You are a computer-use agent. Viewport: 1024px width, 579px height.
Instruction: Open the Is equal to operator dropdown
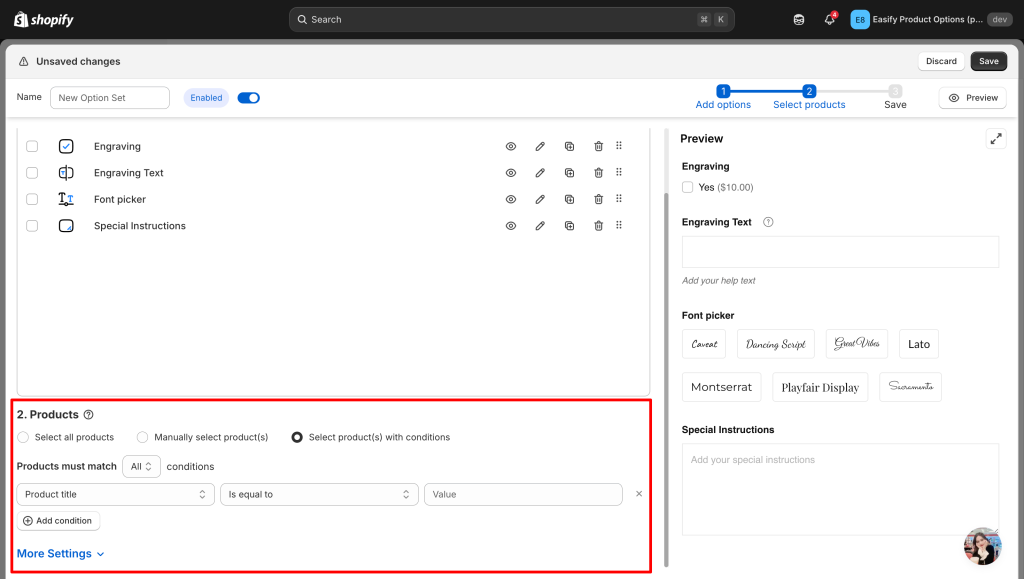click(x=319, y=494)
